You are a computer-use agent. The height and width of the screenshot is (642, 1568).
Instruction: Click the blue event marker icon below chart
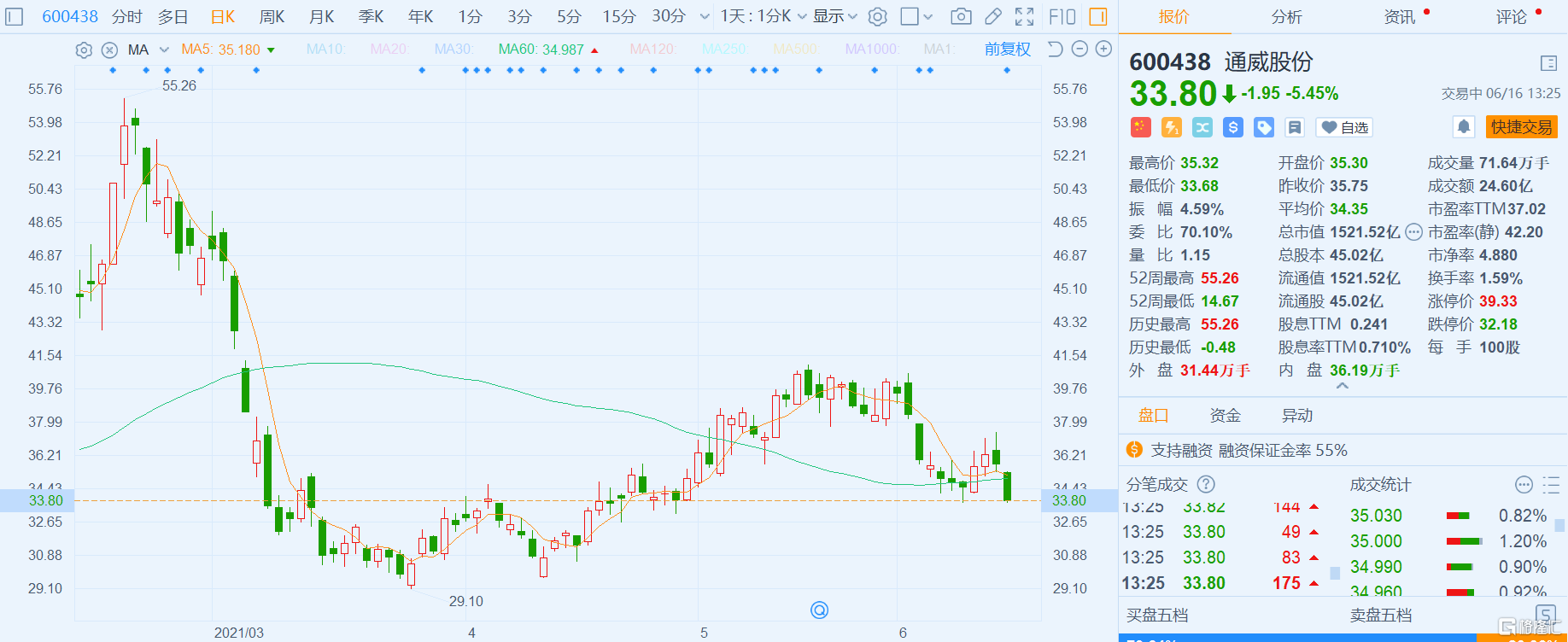point(819,610)
